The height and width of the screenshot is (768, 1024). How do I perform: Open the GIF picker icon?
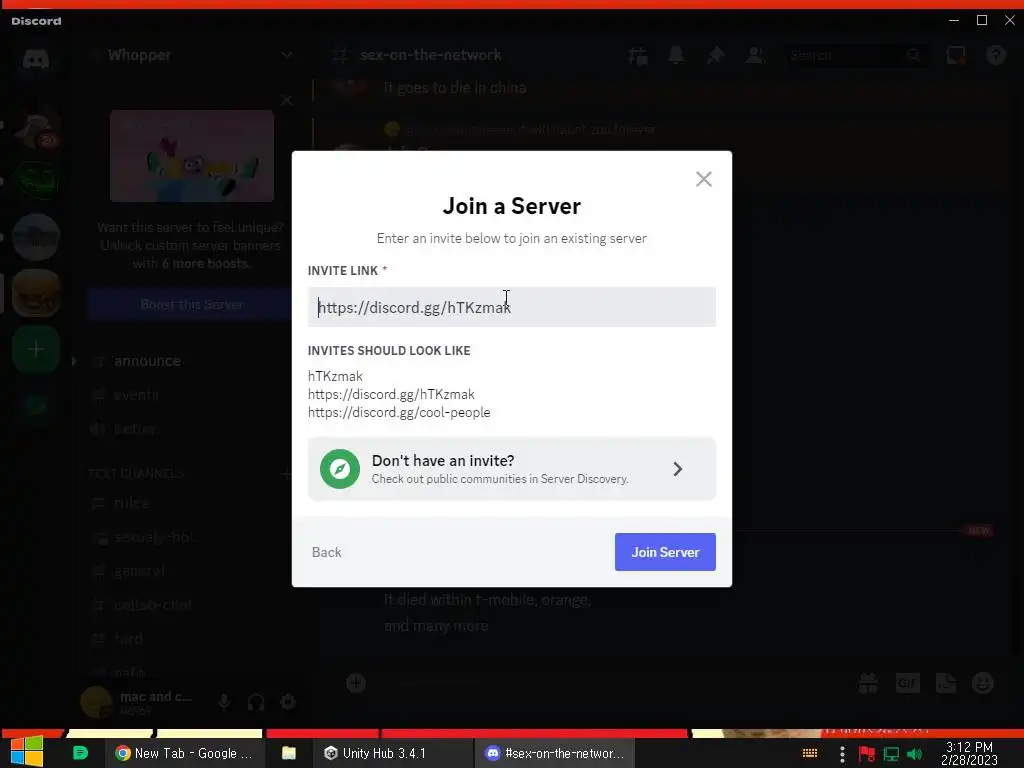pyautogui.click(x=907, y=683)
